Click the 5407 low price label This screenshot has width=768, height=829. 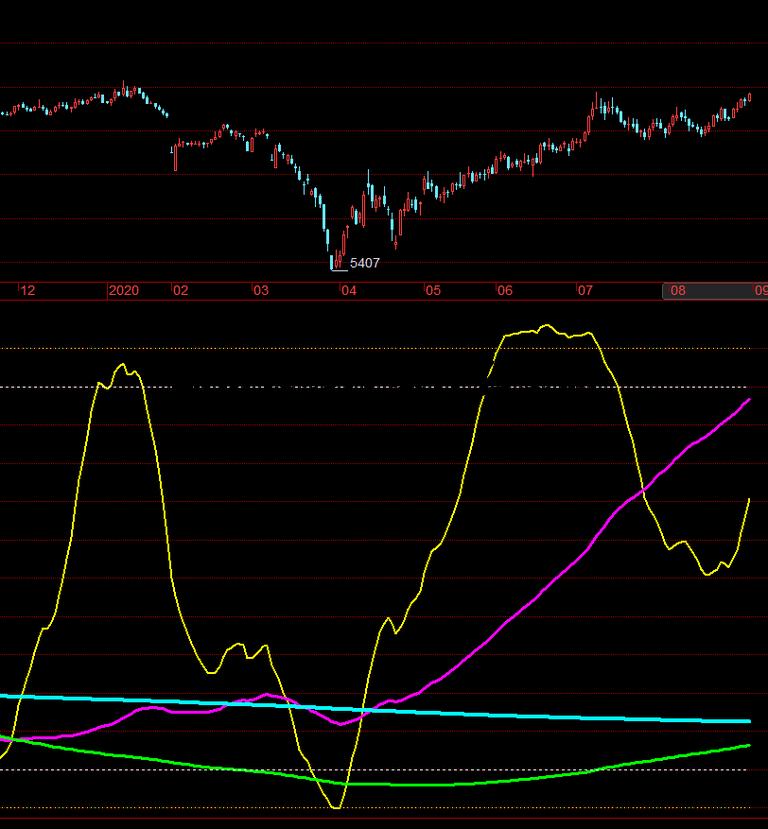pyautogui.click(x=364, y=263)
